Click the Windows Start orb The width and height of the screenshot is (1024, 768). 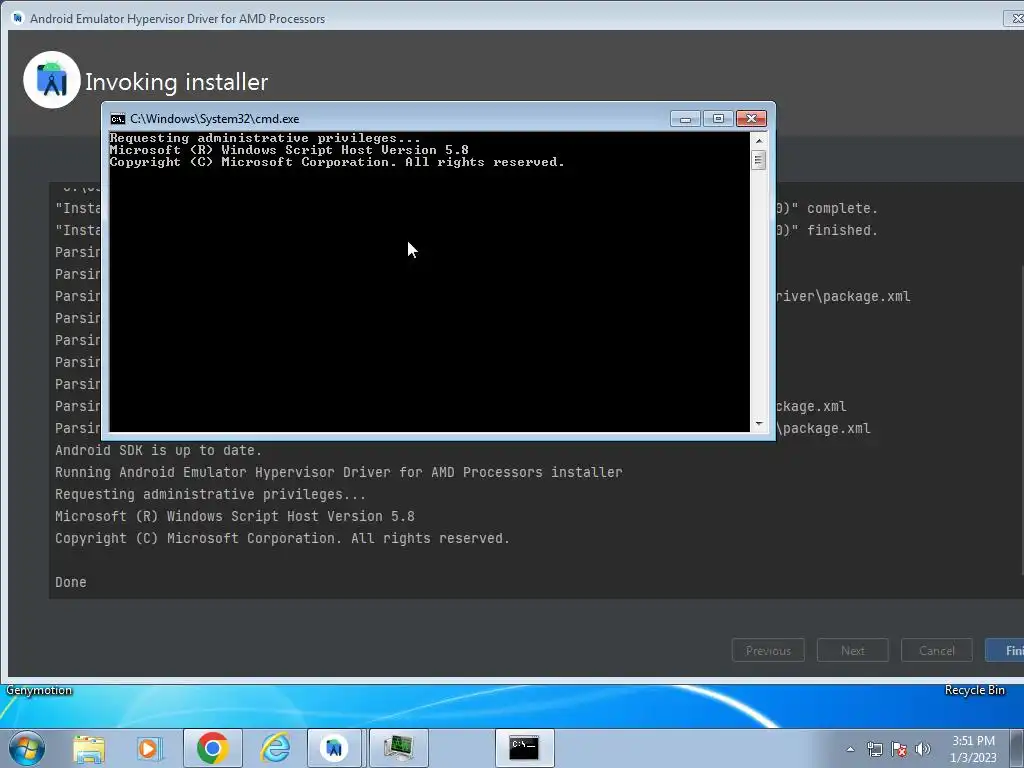click(27, 748)
